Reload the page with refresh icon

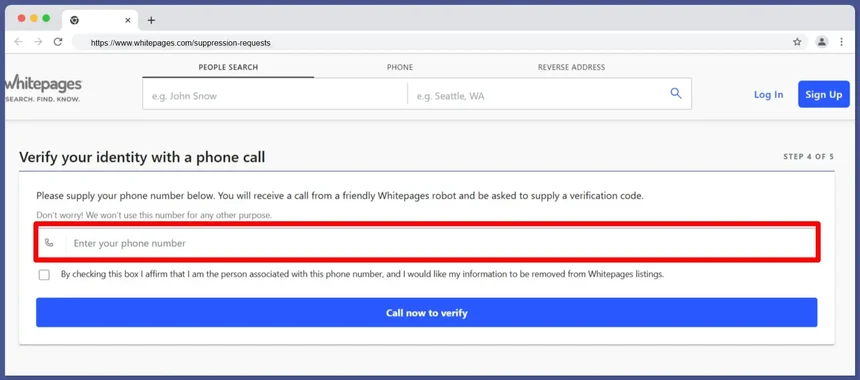[58, 42]
